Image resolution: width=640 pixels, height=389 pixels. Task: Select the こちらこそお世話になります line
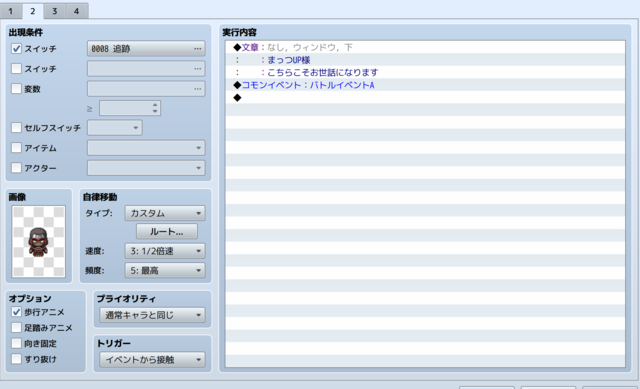[425, 73]
